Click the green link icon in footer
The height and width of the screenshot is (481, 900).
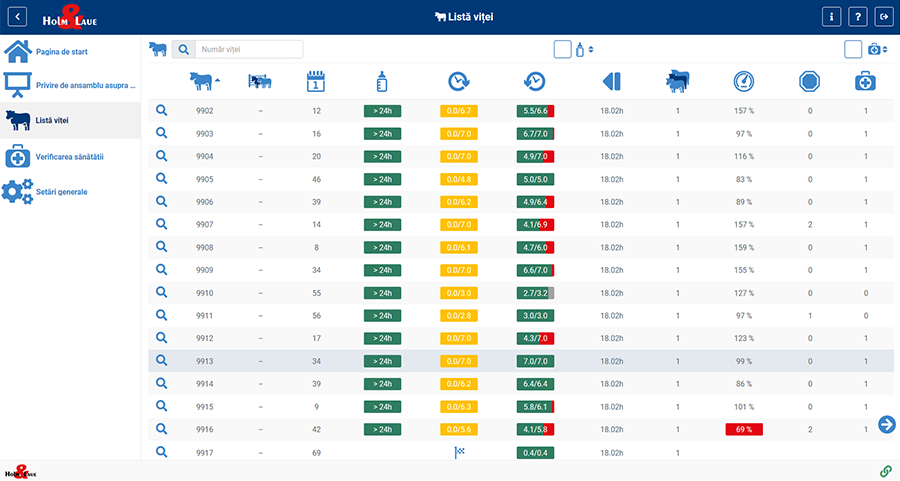pos(886,471)
